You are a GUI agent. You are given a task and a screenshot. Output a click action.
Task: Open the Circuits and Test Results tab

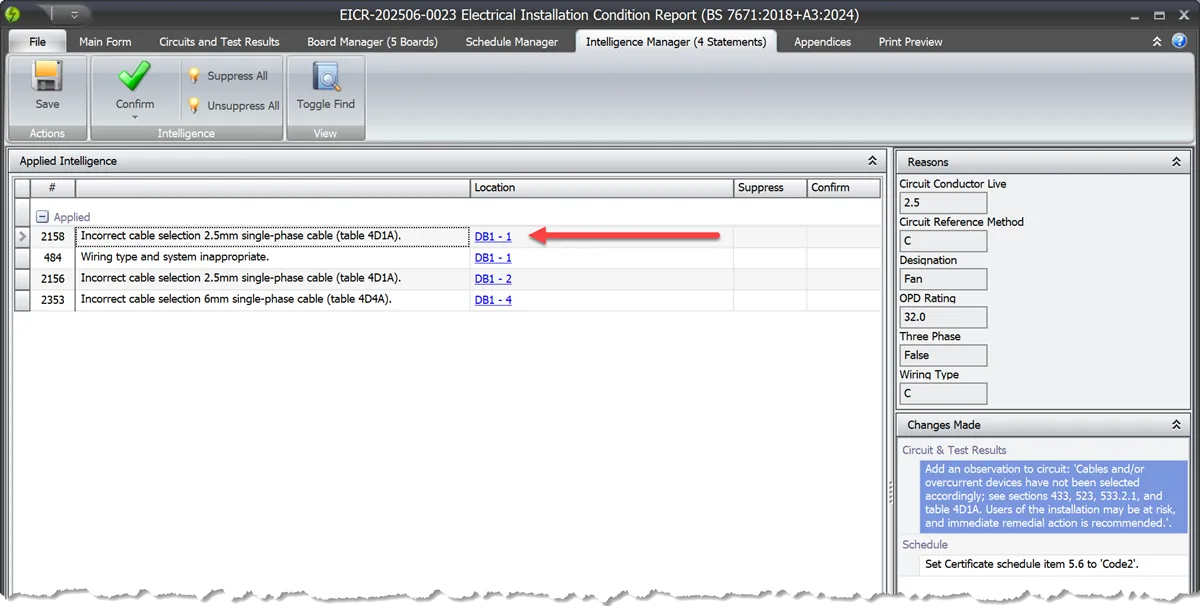point(219,41)
